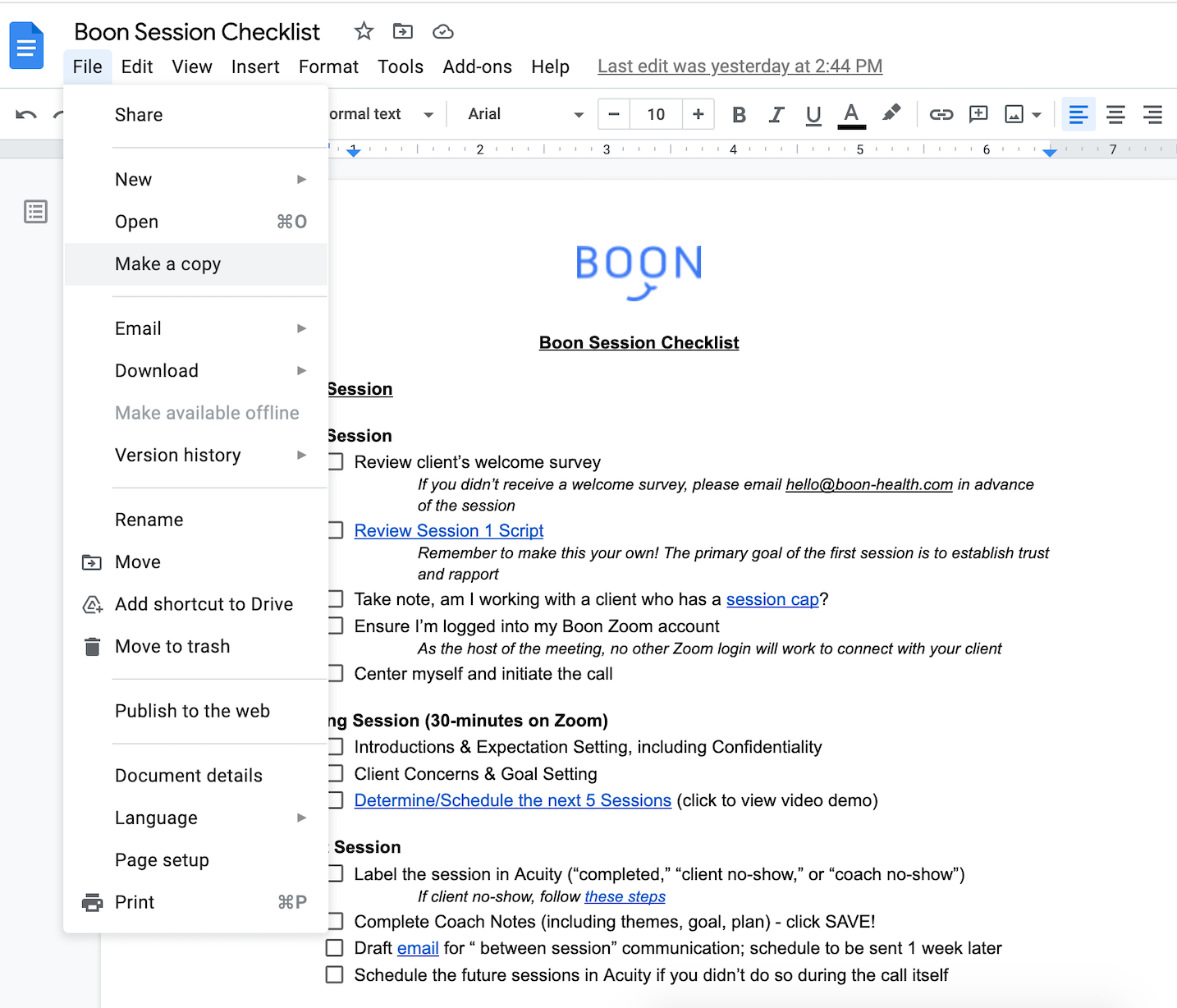This screenshot has height=1008, width=1177.
Task: Choose Page setup in the File menu
Action: pyautogui.click(x=195, y=860)
